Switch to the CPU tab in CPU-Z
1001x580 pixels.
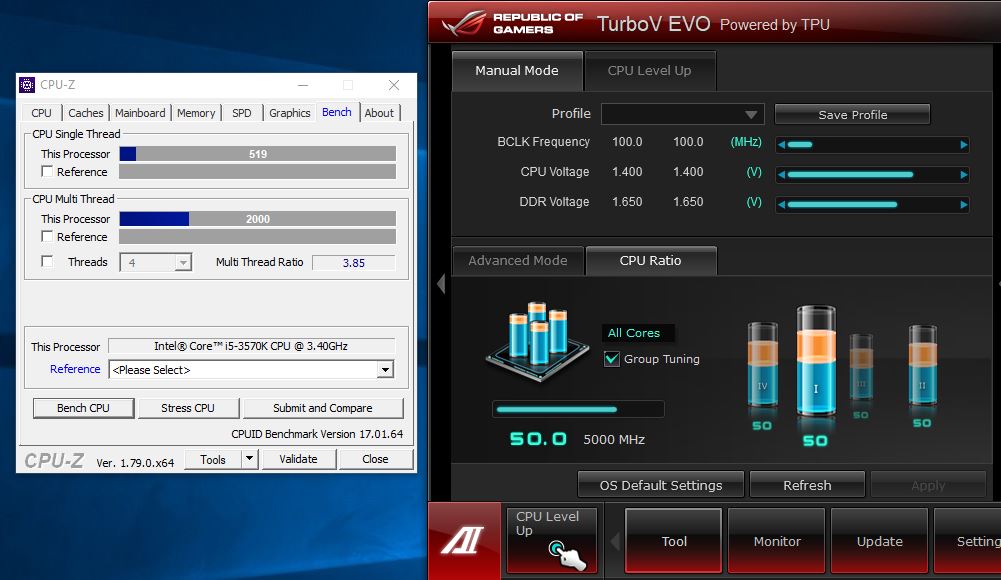[41, 113]
